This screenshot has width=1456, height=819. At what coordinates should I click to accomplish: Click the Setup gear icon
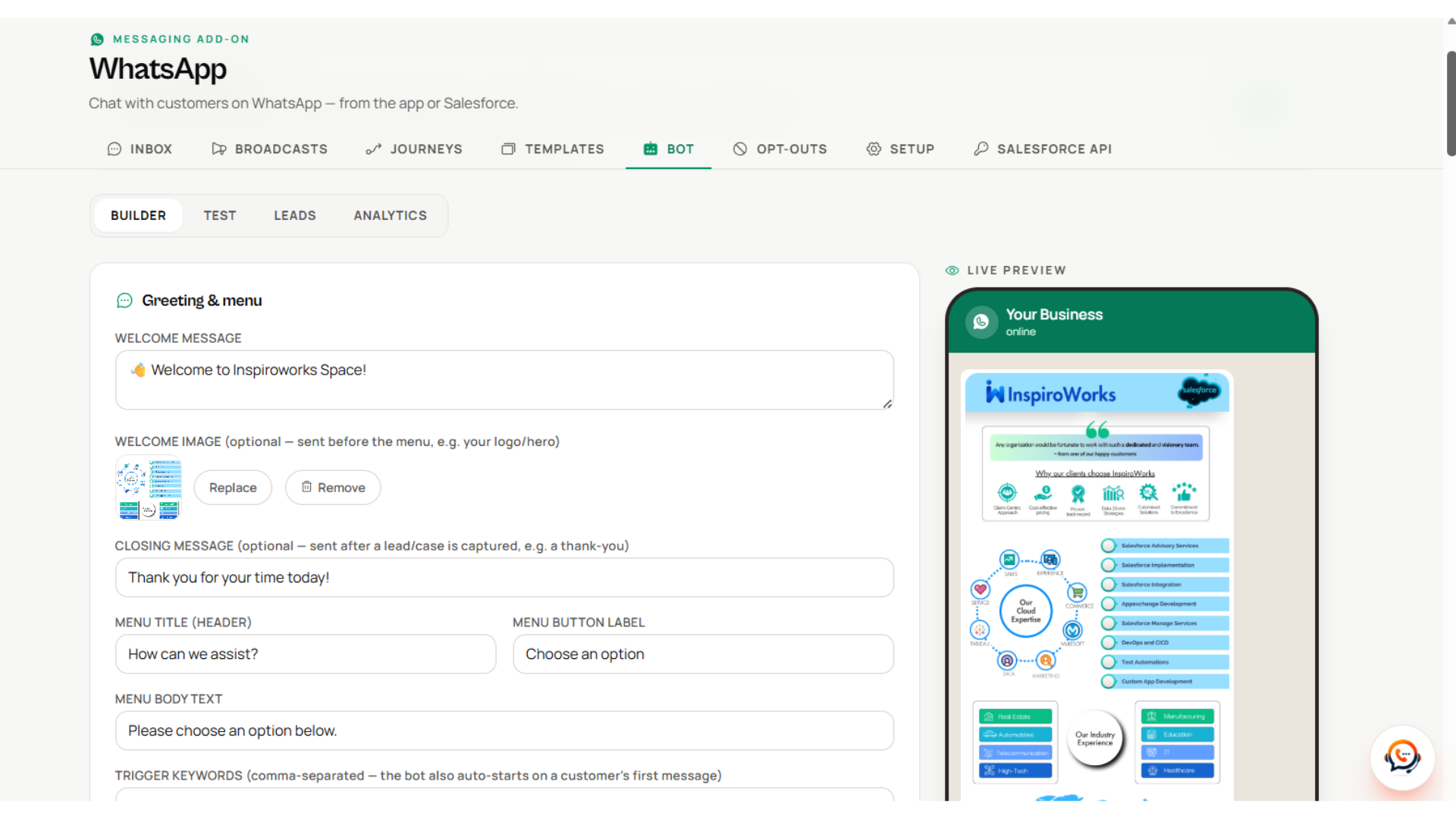tap(874, 149)
